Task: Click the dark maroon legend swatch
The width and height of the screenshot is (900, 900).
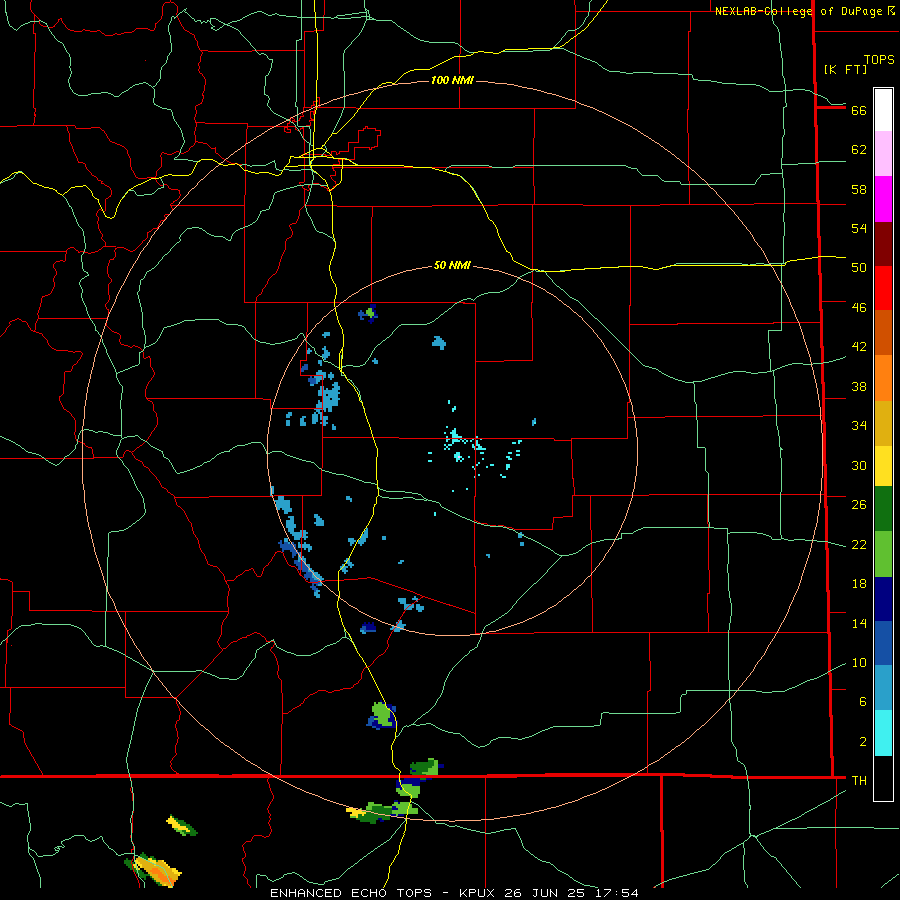Action: [883, 244]
